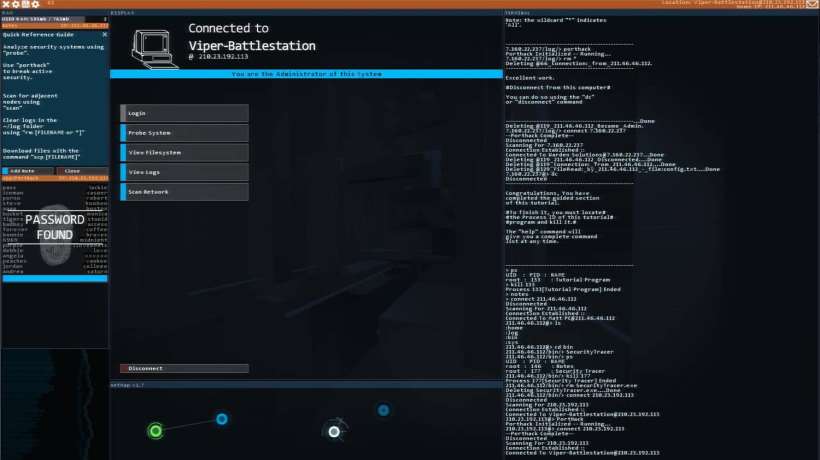820x460 pixels.
Task: Click the PortHack progress bar under password list
Action: coord(54,278)
